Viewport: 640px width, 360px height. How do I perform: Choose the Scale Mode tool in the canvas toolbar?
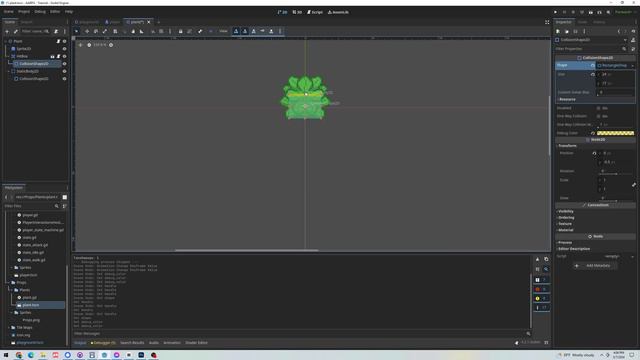click(x=105, y=31)
